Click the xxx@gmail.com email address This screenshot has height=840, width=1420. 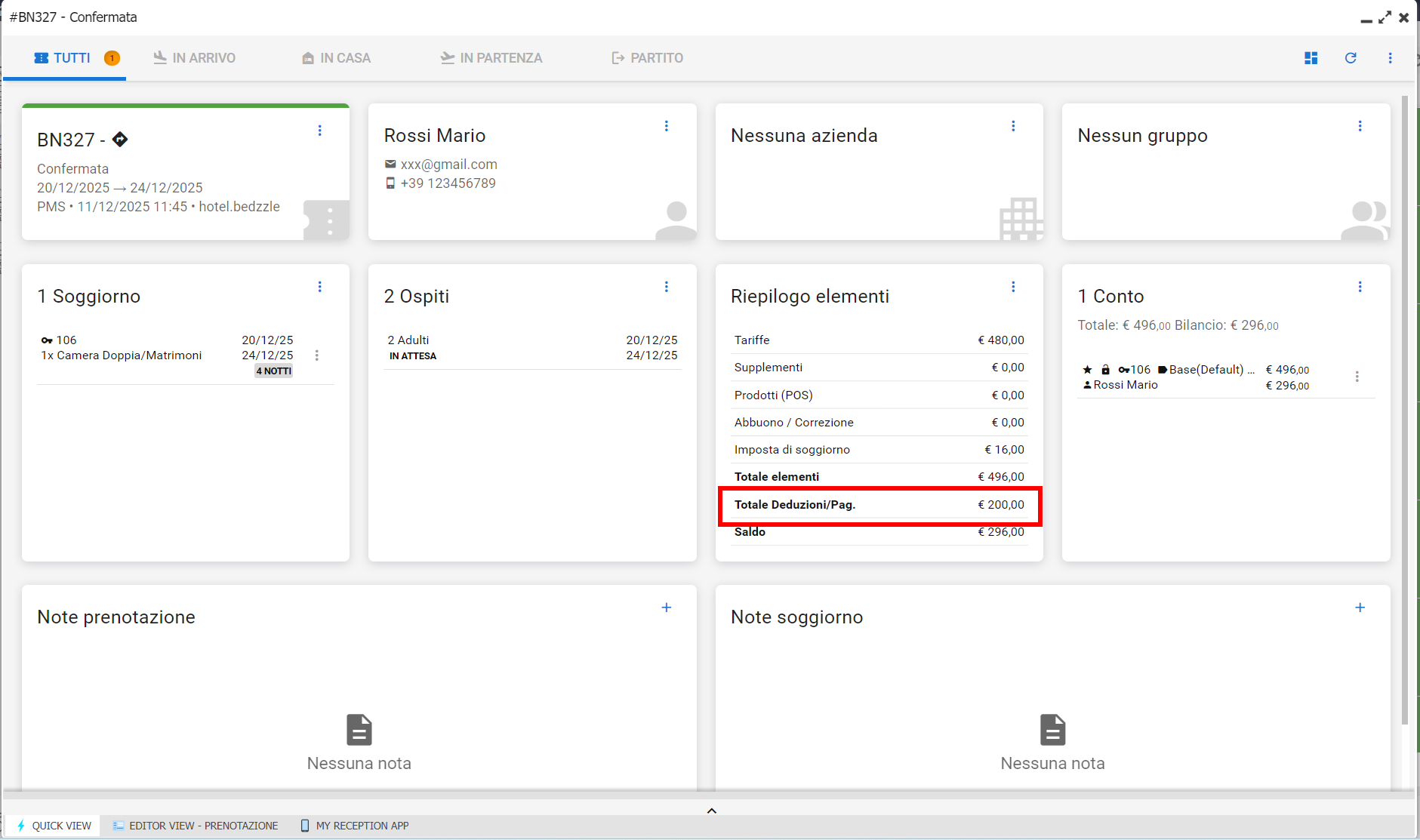pos(448,165)
